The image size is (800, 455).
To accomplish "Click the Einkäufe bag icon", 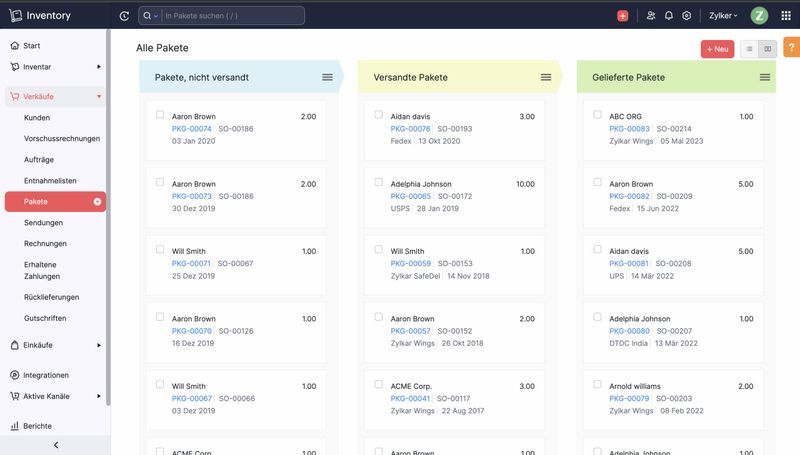I will [15, 345].
